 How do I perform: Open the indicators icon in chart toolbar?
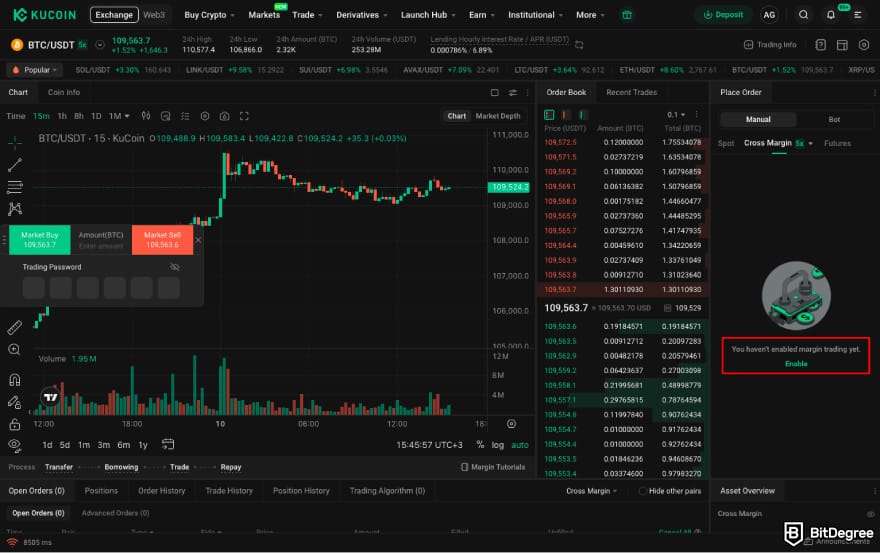tap(166, 116)
